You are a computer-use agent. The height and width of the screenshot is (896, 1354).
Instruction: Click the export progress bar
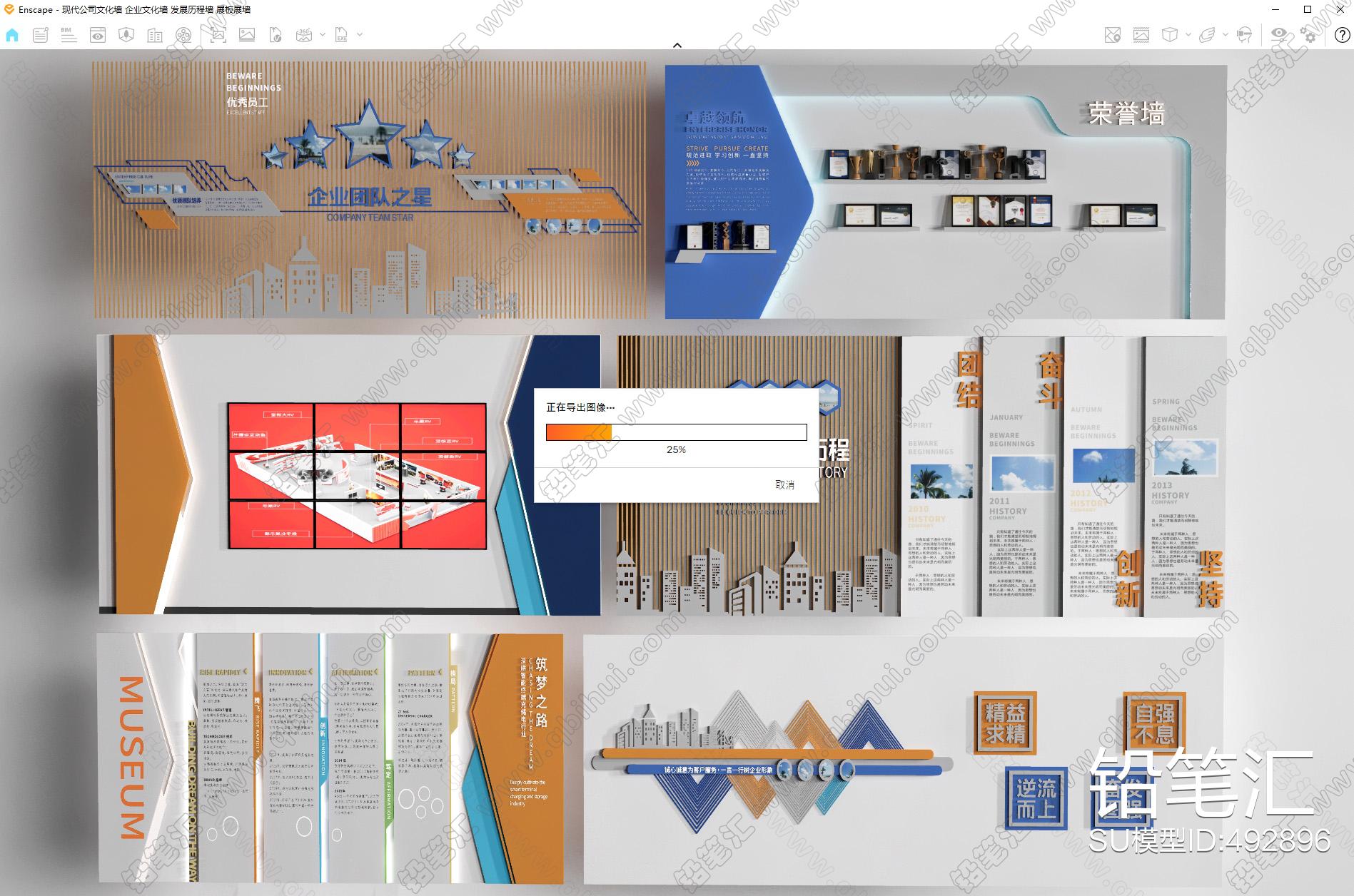(x=676, y=432)
